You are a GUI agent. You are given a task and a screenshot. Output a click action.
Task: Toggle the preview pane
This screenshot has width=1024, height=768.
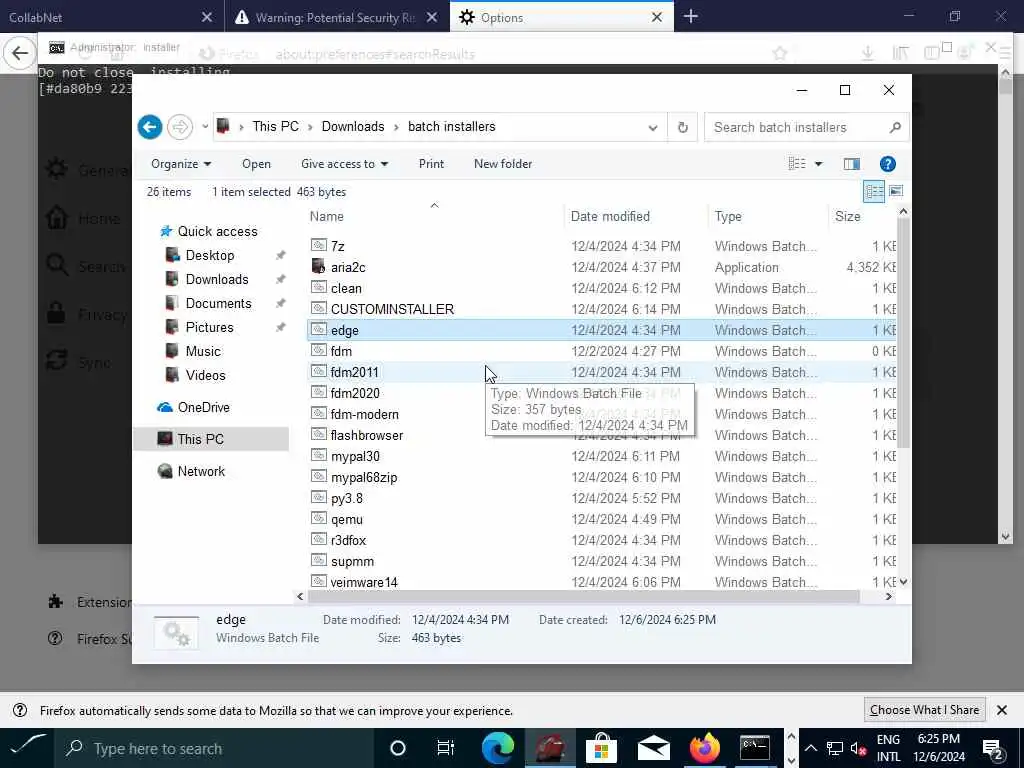pos(852,164)
